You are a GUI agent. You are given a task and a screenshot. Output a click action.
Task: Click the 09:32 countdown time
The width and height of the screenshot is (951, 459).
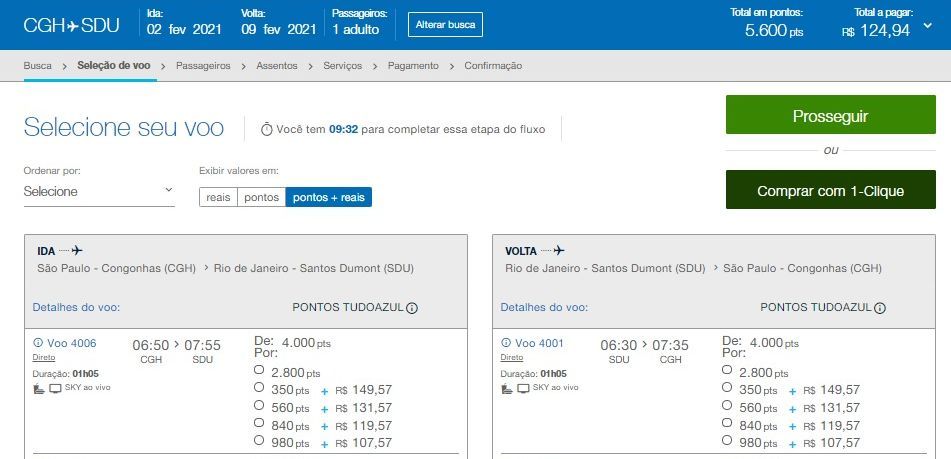click(343, 129)
